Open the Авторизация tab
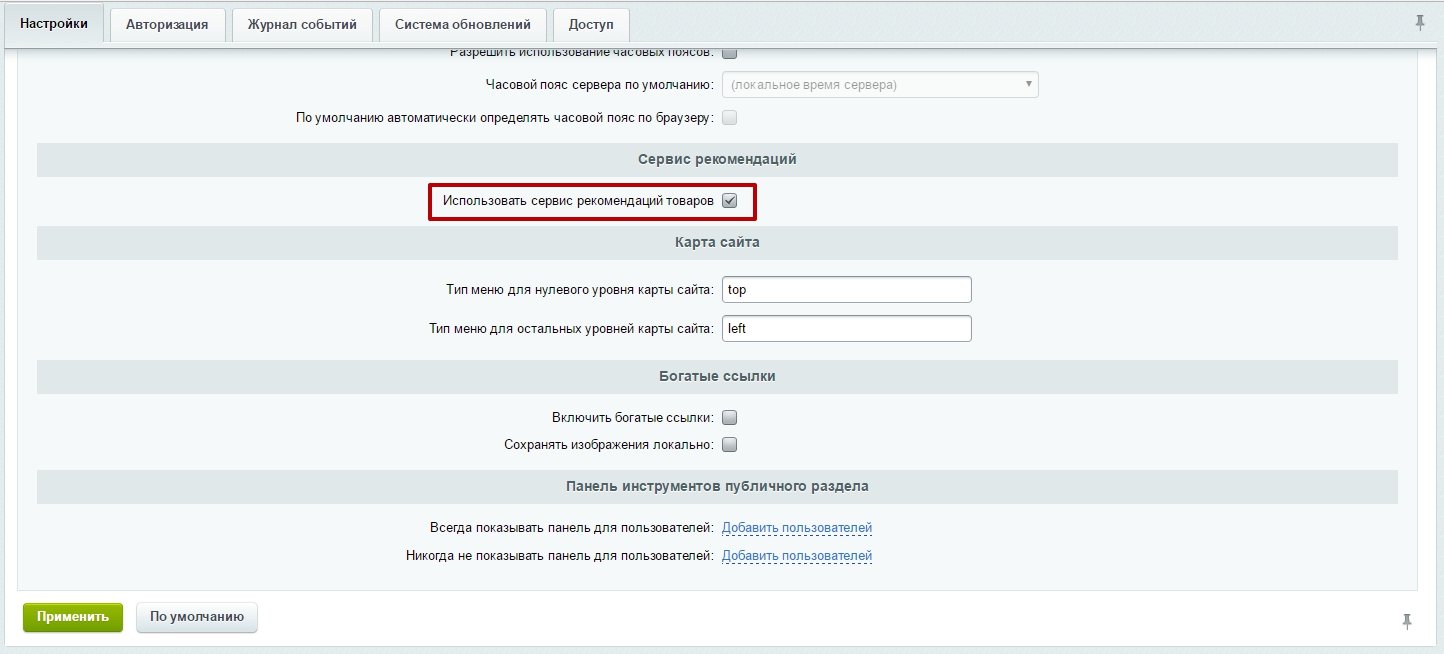Image resolution: width=1444 pixels, height=654 pixels. pyautogui.click(x=167, y=25)
